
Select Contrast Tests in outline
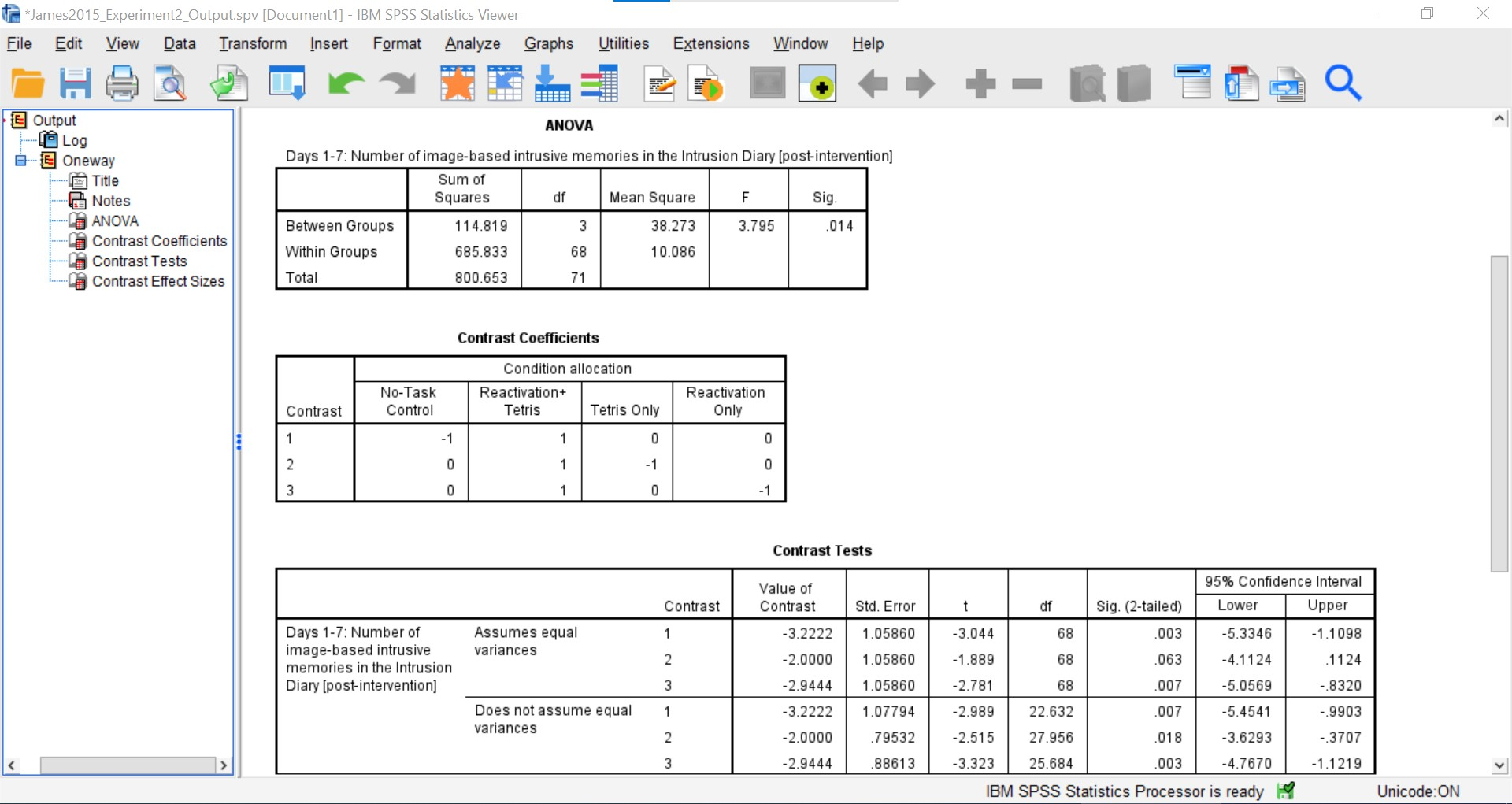pyautogui.click(x=139, y=261)
